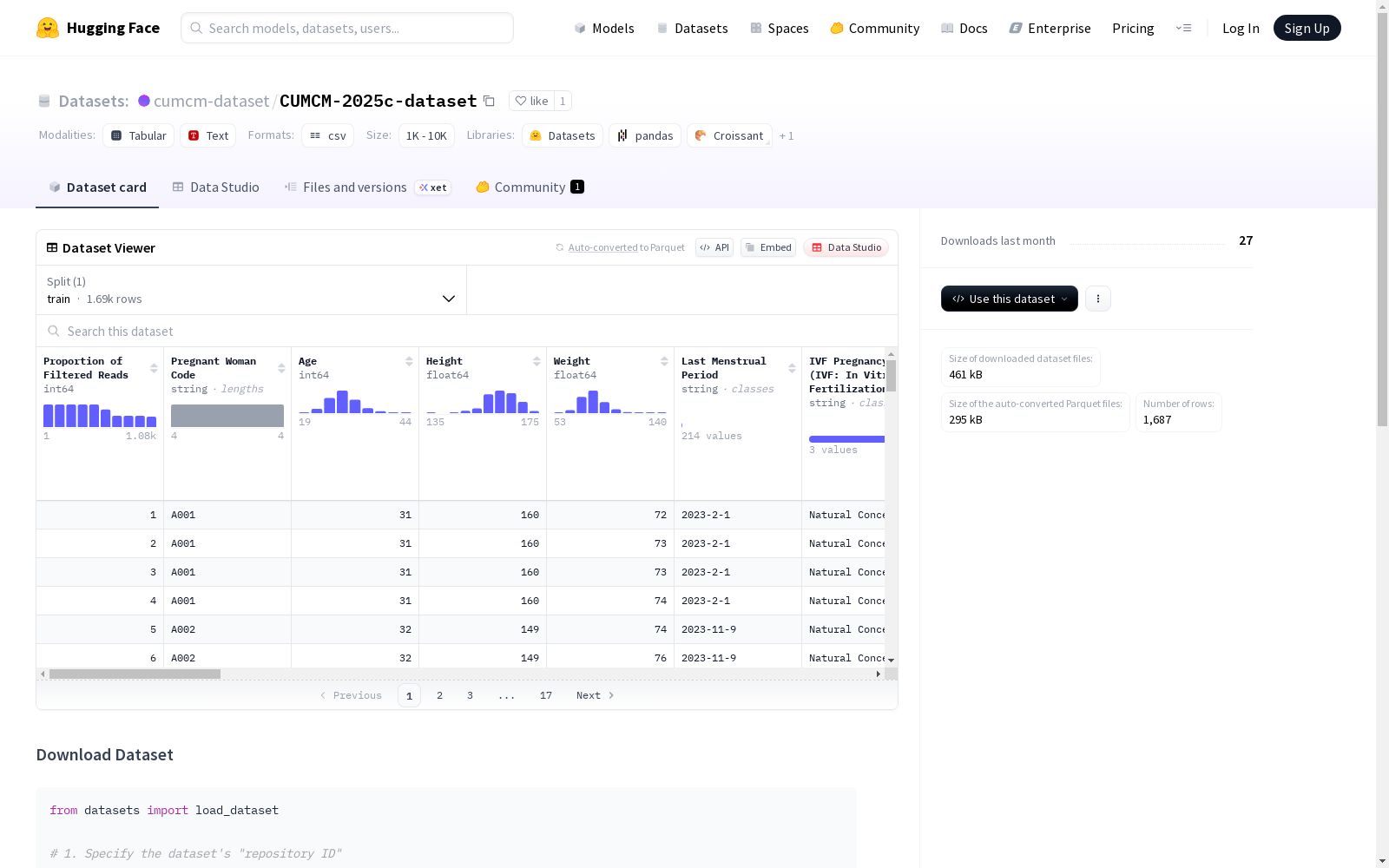Image resolution: width=1389 pixels, height=868 pixels.
Task: Jump to page 17 of the table
Action: (x=545, y=695)
